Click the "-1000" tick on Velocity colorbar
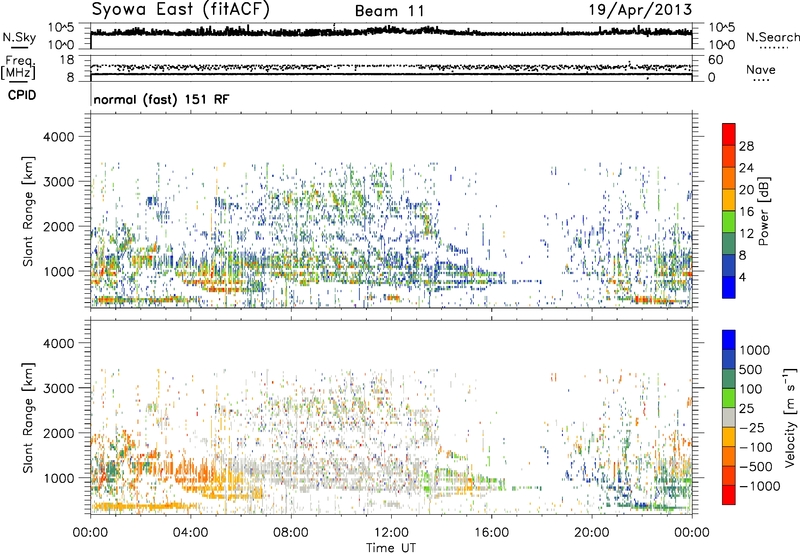The image size is (800, 554). pyautogui.click(x=760, y=486)
